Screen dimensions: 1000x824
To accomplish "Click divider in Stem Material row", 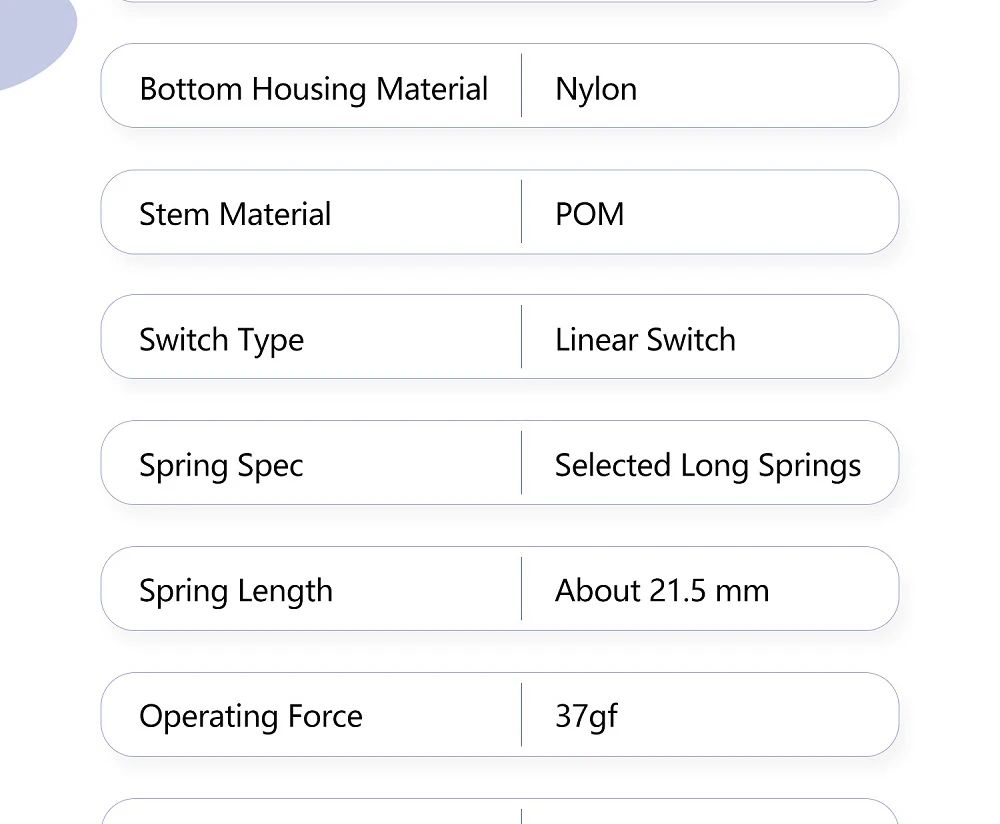I will (522, 212).
